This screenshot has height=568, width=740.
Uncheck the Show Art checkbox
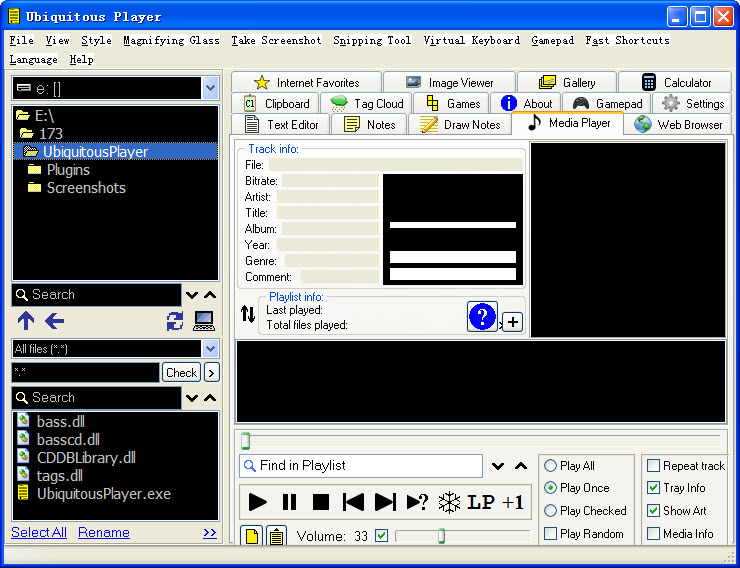click(x=653, y=511)
